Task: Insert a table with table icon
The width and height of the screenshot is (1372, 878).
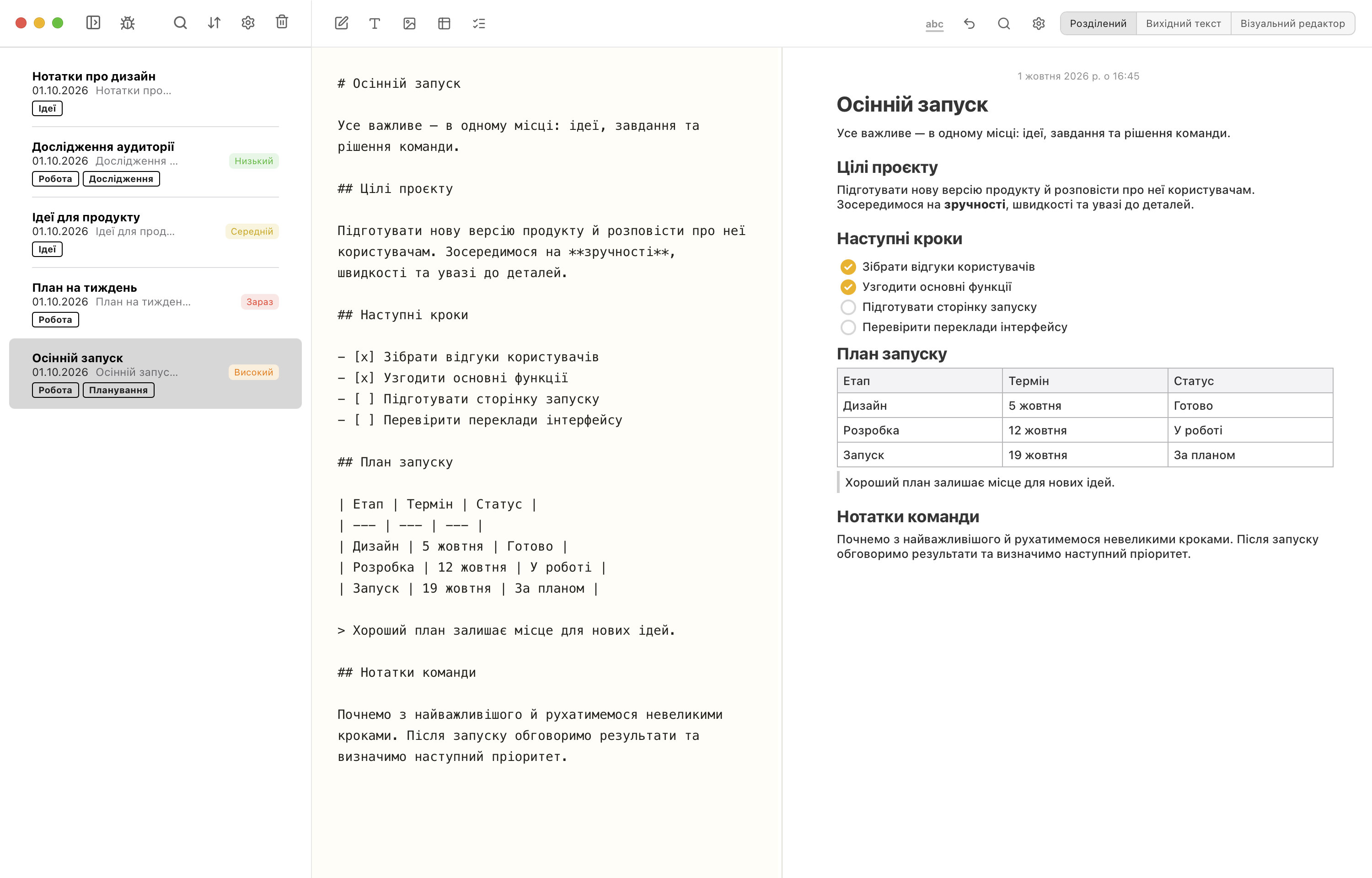Action: [x=444, y=23]
